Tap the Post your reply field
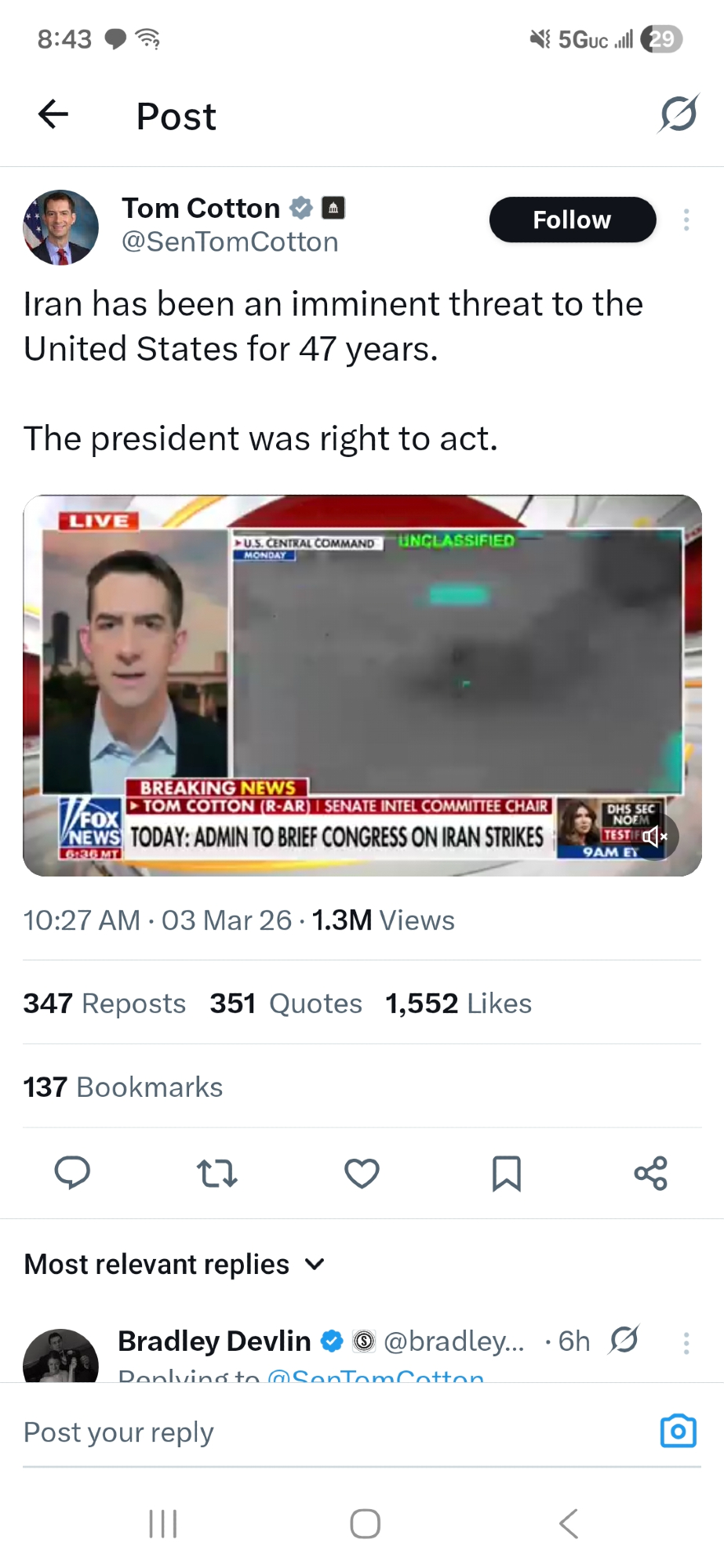 (x=314, y=1432)
